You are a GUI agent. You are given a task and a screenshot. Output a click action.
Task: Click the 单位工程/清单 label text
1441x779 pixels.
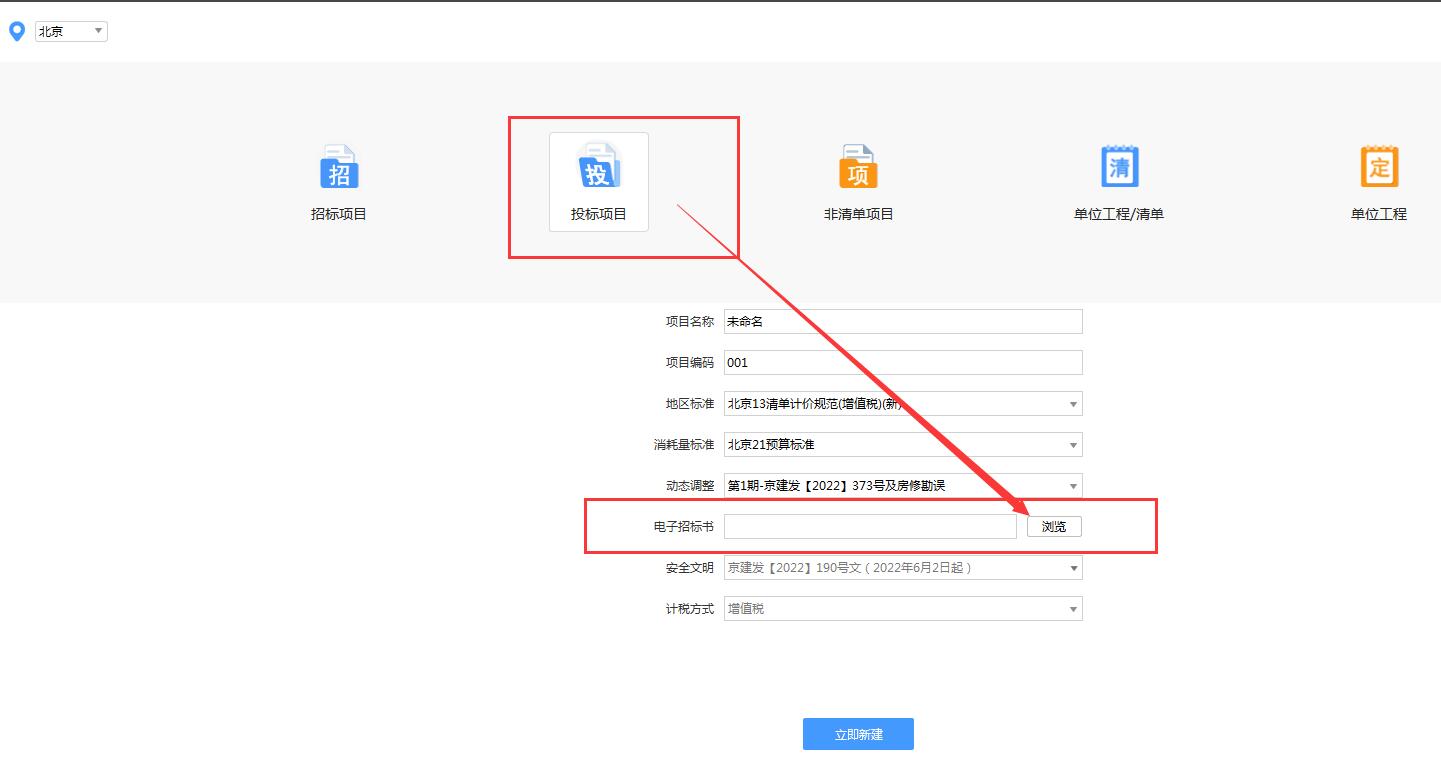pyautogui.click(x=1119, y=214)
